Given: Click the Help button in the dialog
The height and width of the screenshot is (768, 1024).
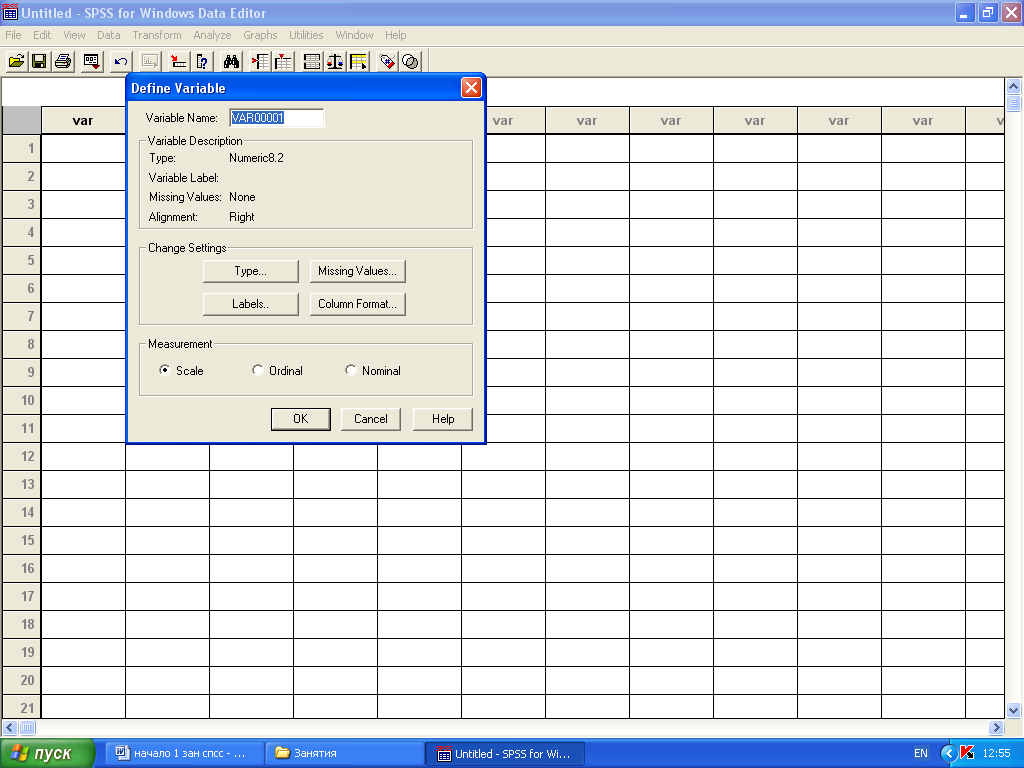Looking at the screenshot, I should [x=443, y=419].
